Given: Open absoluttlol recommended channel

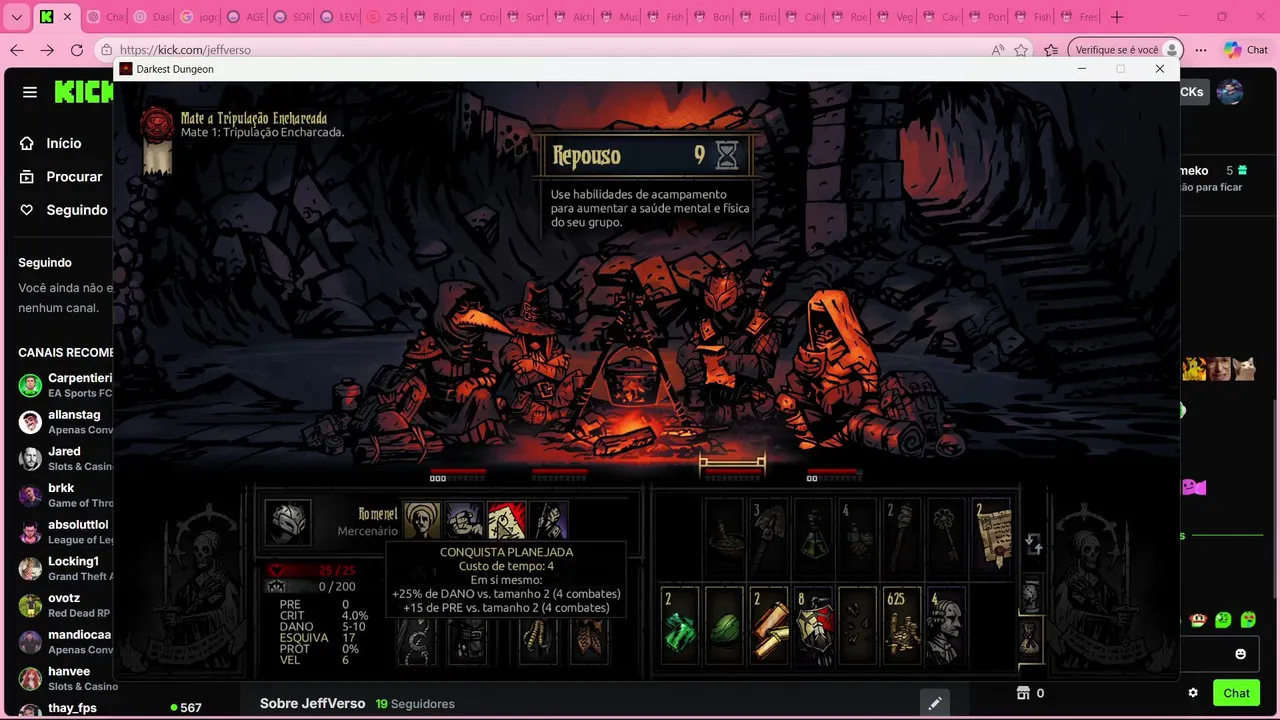Looking at the screenshot, I should (66, 532).
